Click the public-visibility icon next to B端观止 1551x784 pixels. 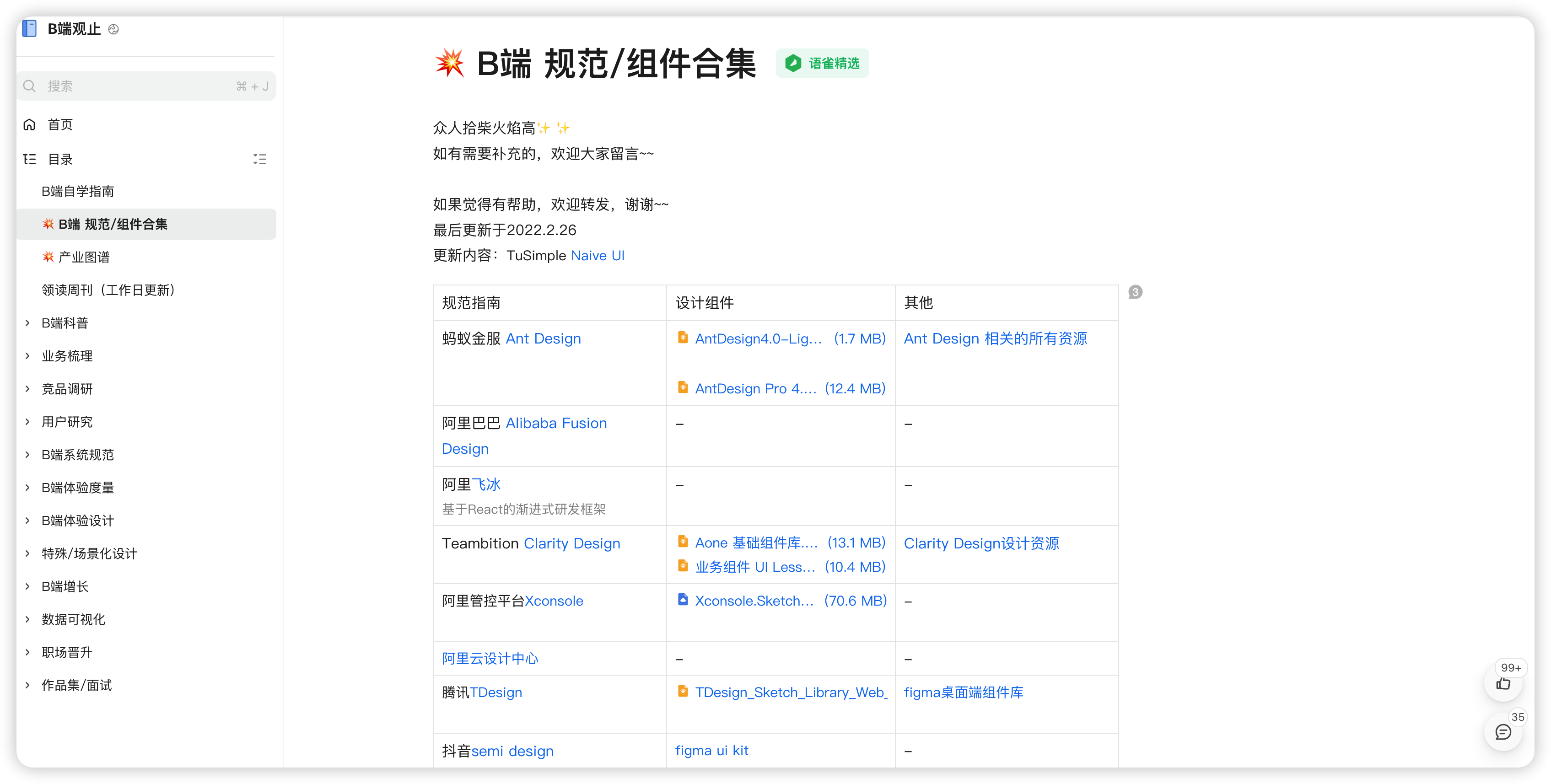113,29
